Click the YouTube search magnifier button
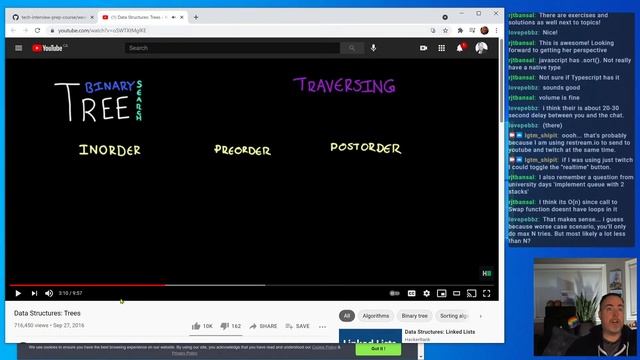The height and width of the screenshot is (360, 640). tap(352, 48)
